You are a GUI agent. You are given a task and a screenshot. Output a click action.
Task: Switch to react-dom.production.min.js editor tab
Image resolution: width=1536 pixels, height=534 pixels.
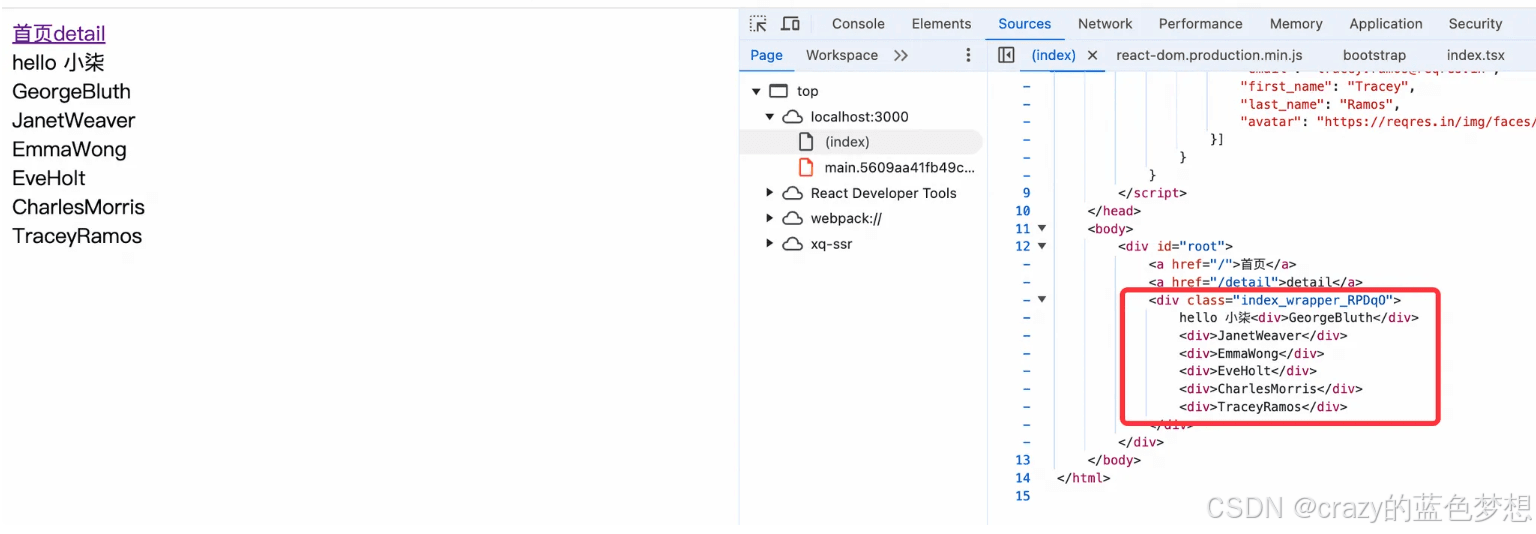pos(1209,55)
